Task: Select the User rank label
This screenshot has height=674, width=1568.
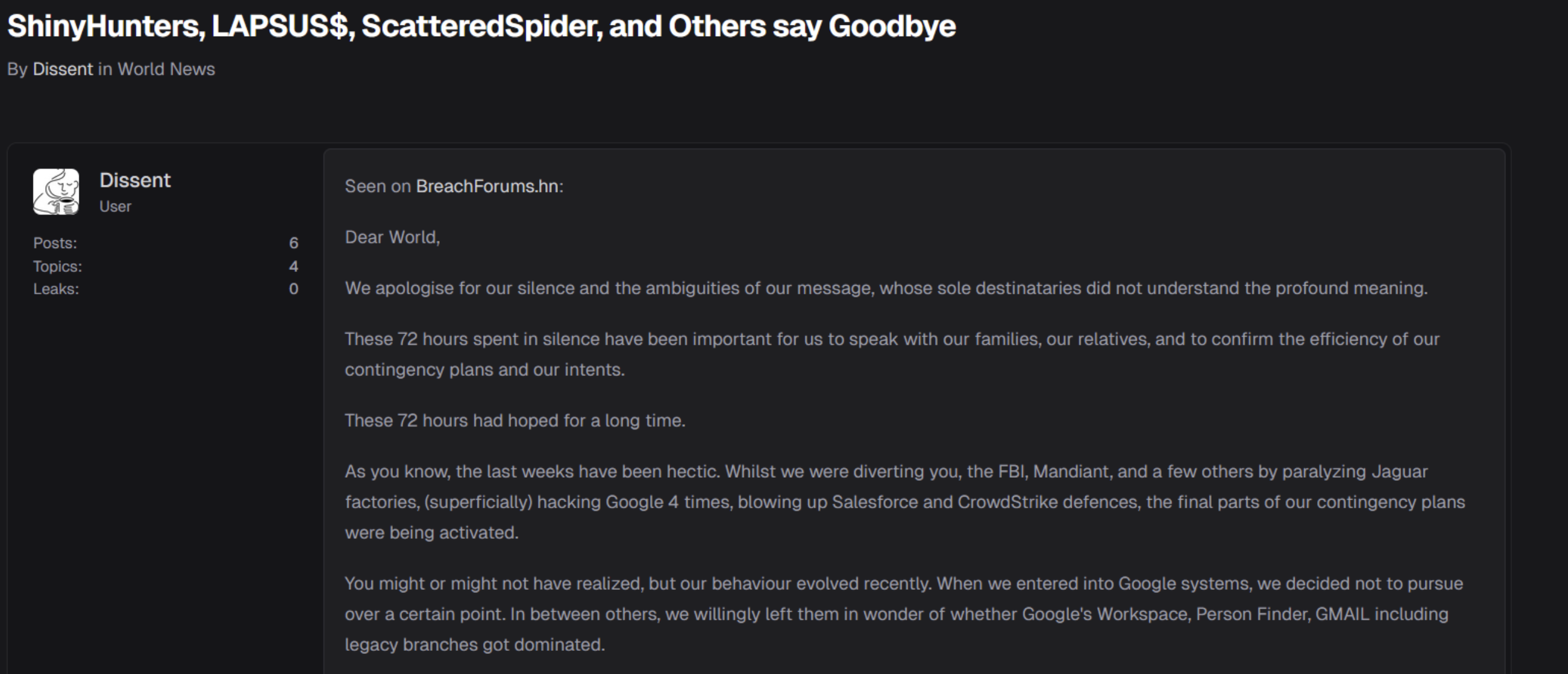Action: point(115,206)
